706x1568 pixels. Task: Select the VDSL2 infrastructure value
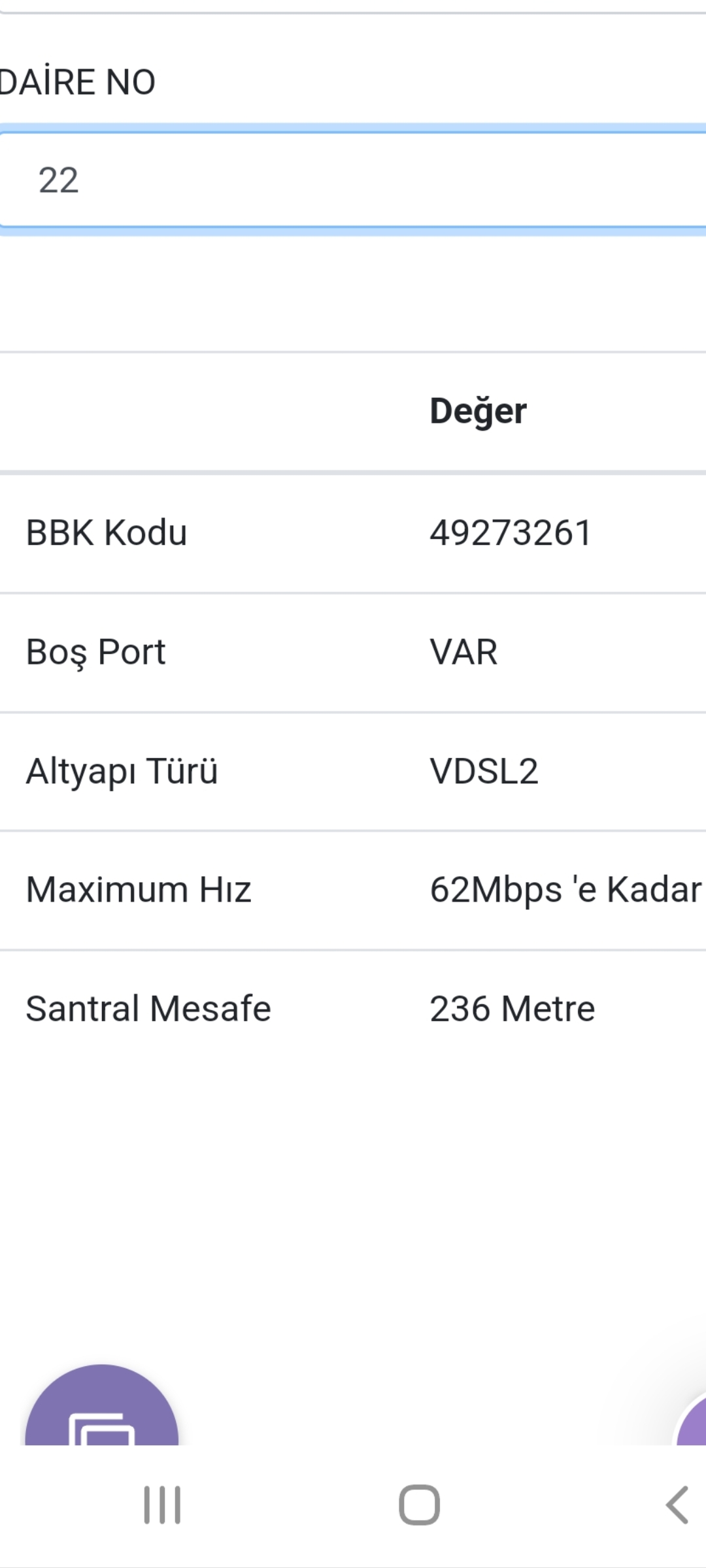(x=484, y=771)
